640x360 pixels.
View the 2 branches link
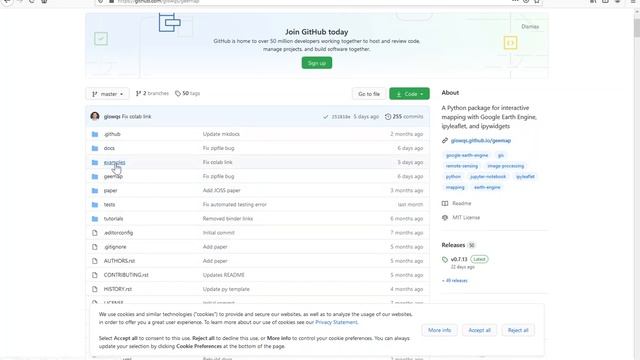coord(152,93)
